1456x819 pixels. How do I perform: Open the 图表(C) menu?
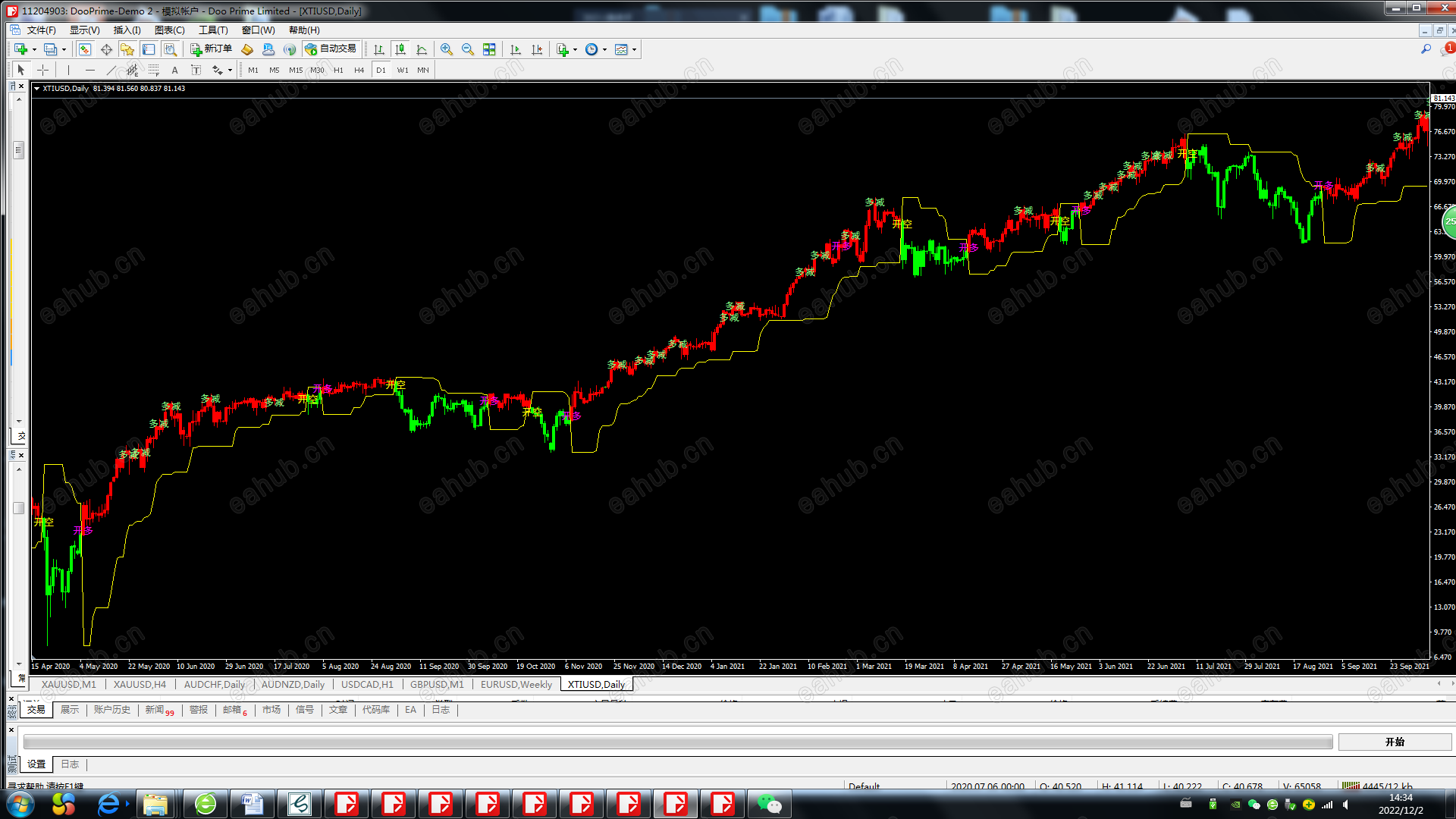click(x=169, y=30)
